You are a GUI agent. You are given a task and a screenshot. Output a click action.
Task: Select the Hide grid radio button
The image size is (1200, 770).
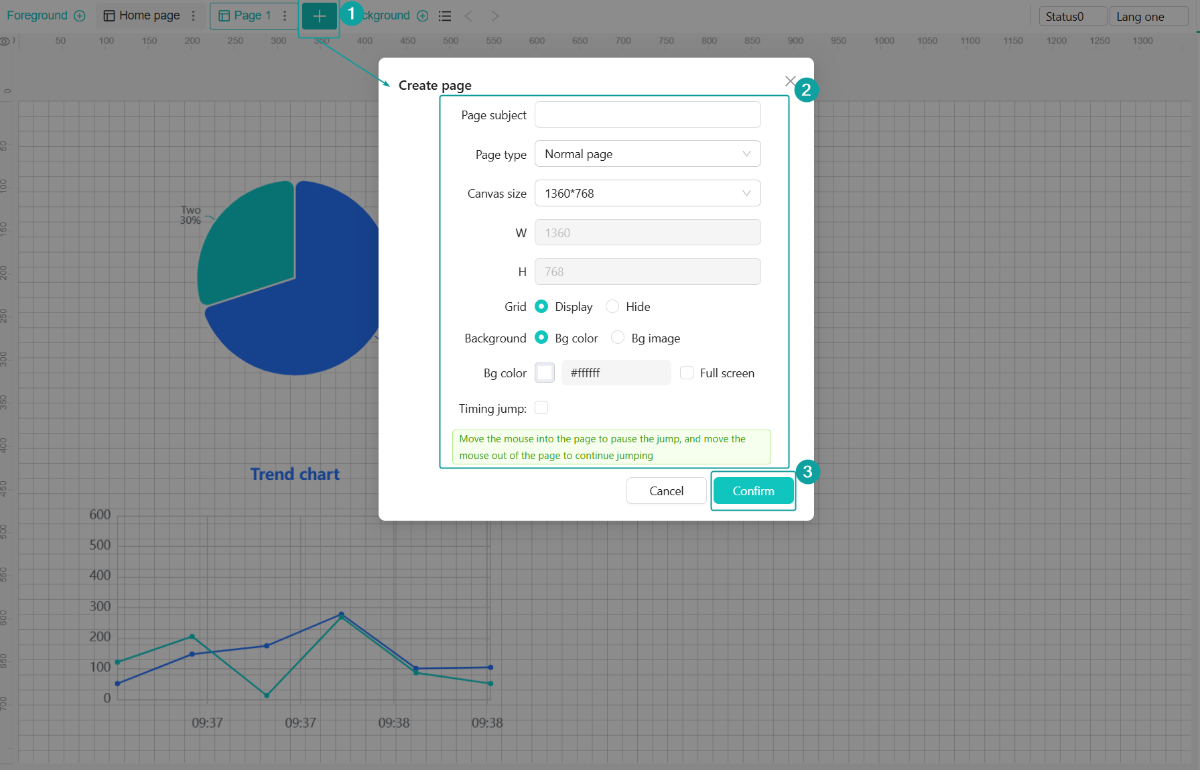612,307
